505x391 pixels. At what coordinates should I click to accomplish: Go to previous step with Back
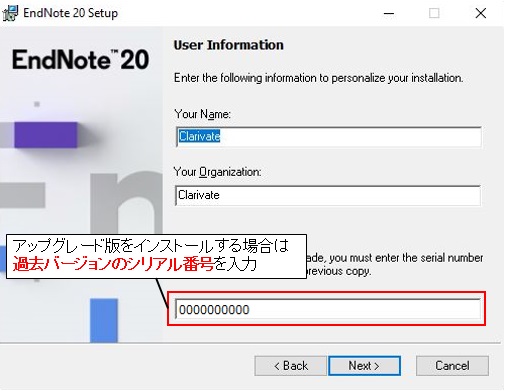pyautogui.click(x=290, y=366)
